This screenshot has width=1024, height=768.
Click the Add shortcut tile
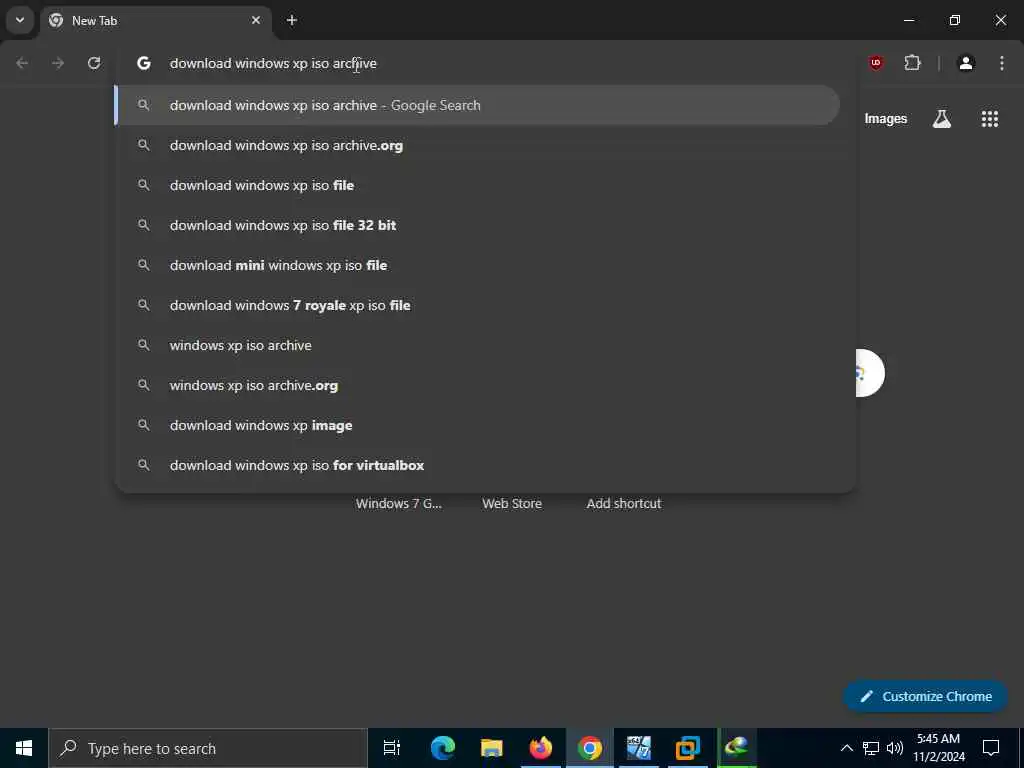(624, 504)
